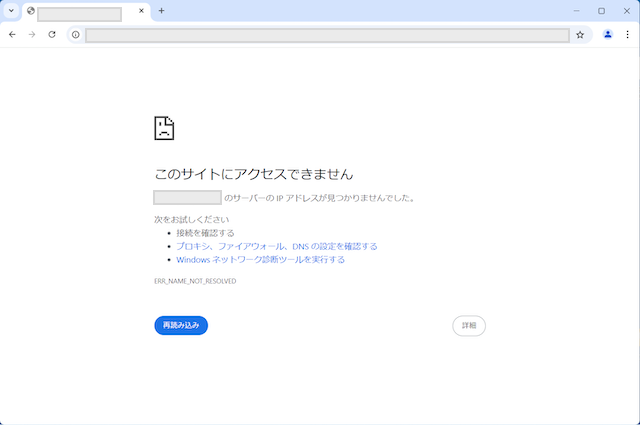Screen dimensions: 640x425
Task: Open Chrome's three-dot menu
Action: tap(627, 34)
